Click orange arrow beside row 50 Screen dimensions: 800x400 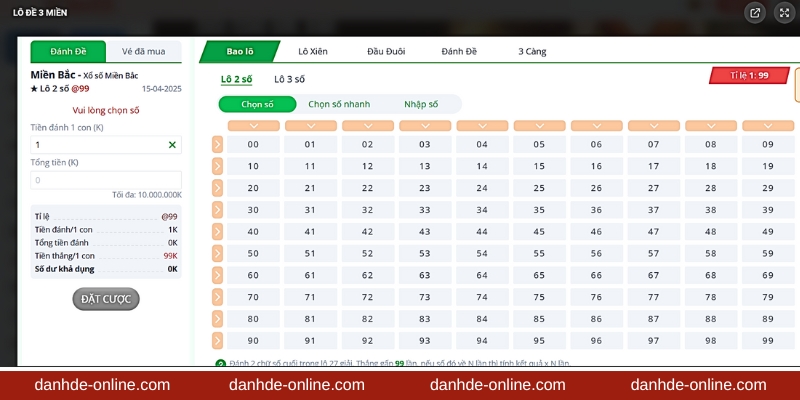tap(217, 253)
